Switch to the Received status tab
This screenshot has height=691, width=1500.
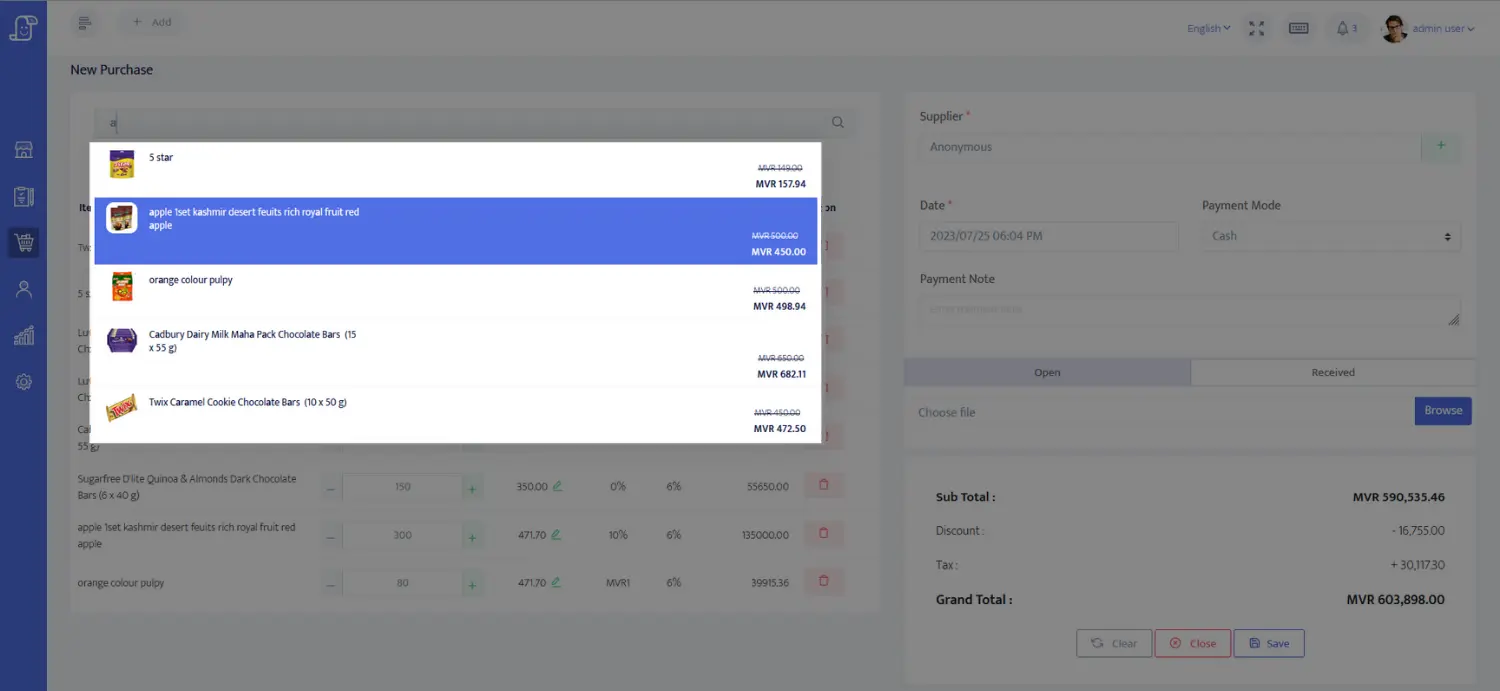1332,372
